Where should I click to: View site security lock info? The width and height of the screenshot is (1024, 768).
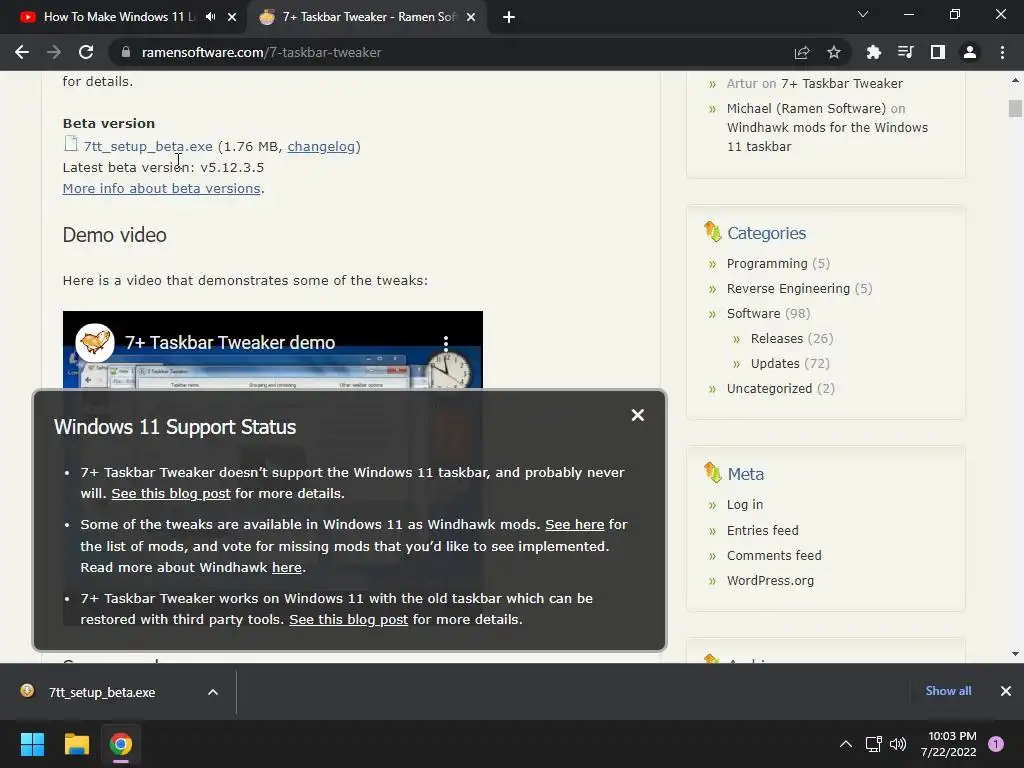click(125, 52)
